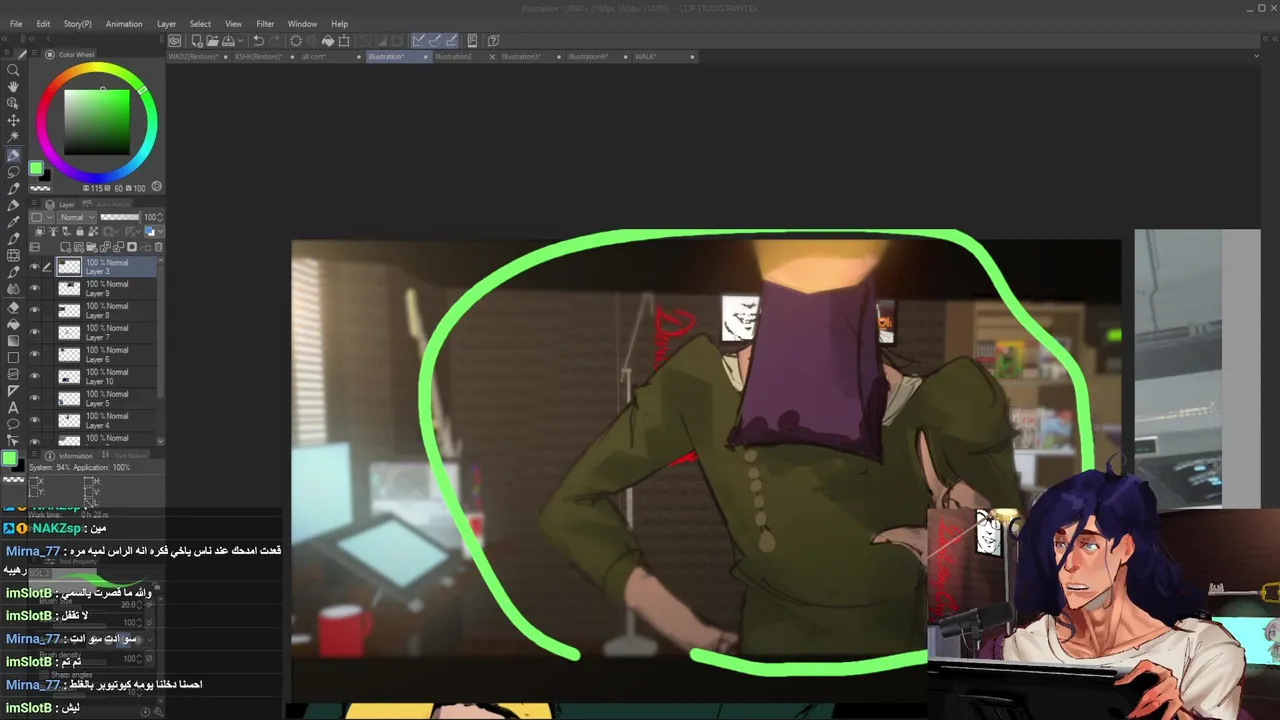Select the Move layer arrows tool
Viewport: 1280px width, 720px height.
click(13, 121)
